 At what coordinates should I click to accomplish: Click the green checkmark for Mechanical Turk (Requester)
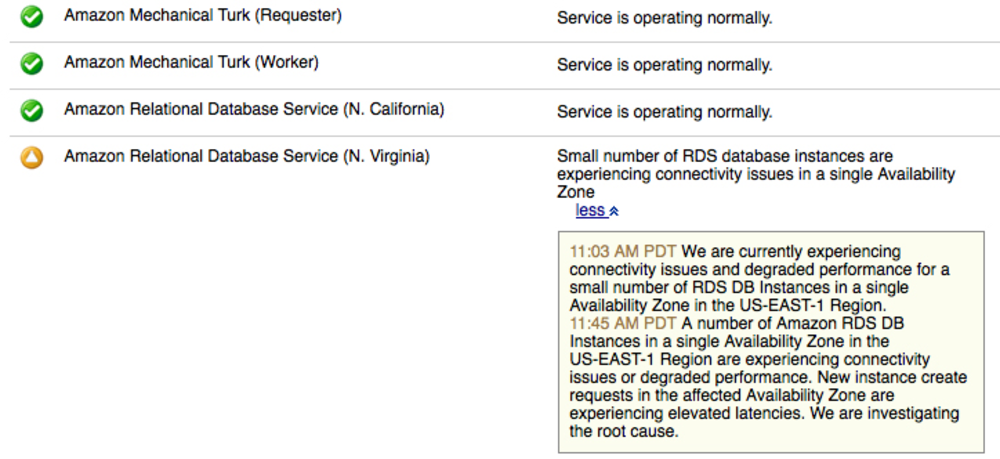pos(31,17)
